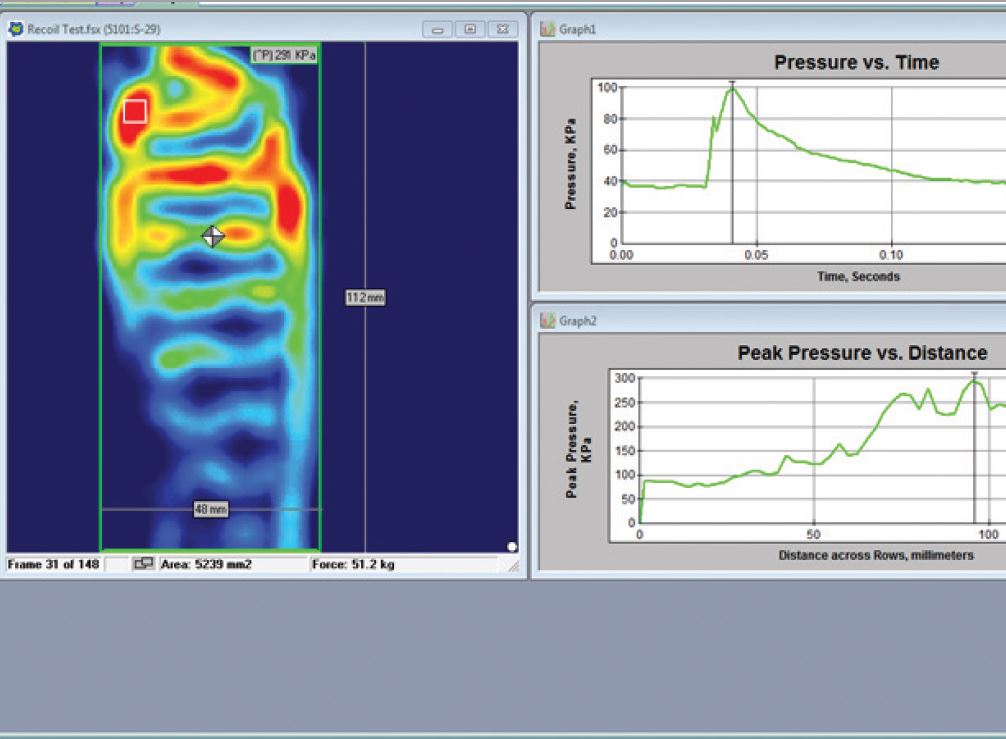Viewport: 1006px width, 739px height.
Task: Click the Force 51.2 kg status field
Action: pos(354,565)
